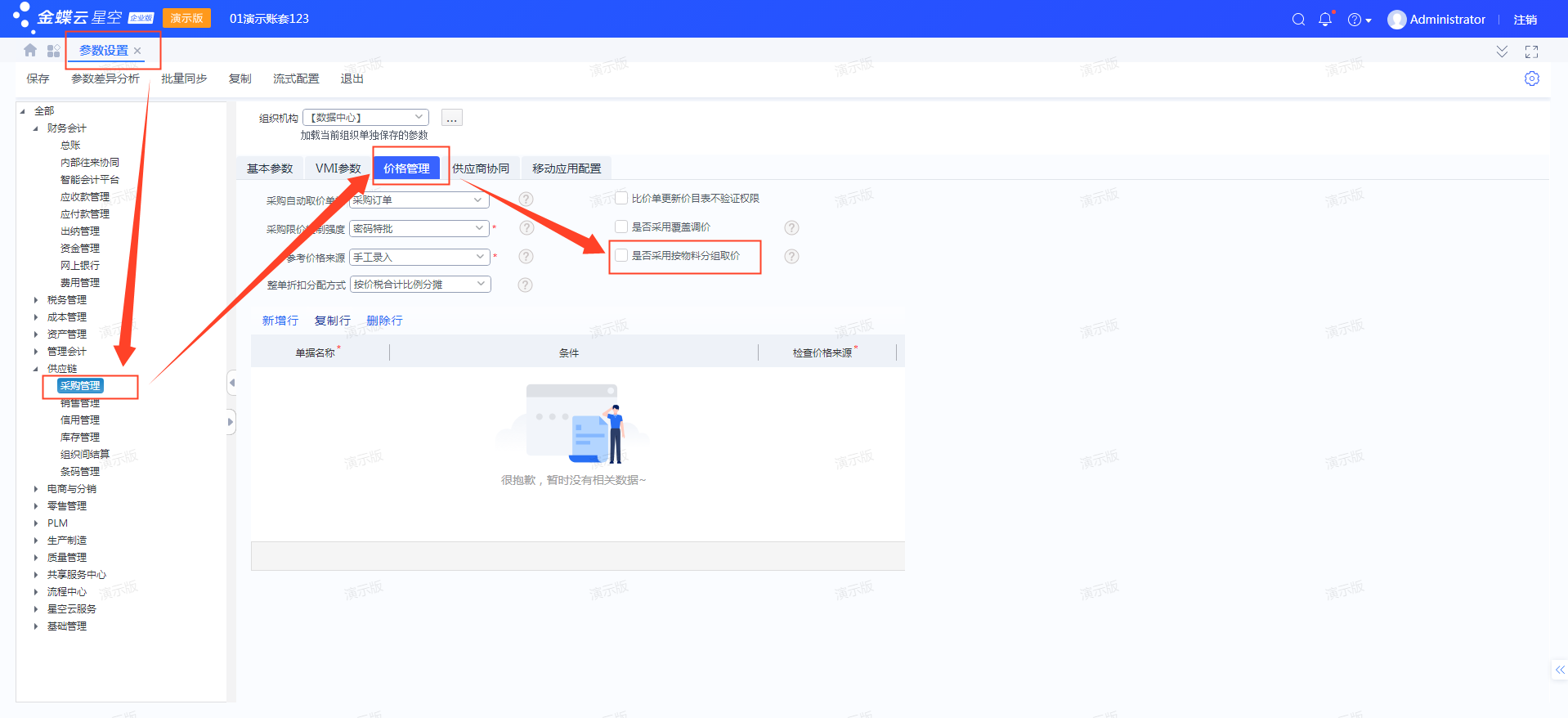1568x718 pixels.
Task: Switch to the VMI参数 tab
Action: pos(338,168)
